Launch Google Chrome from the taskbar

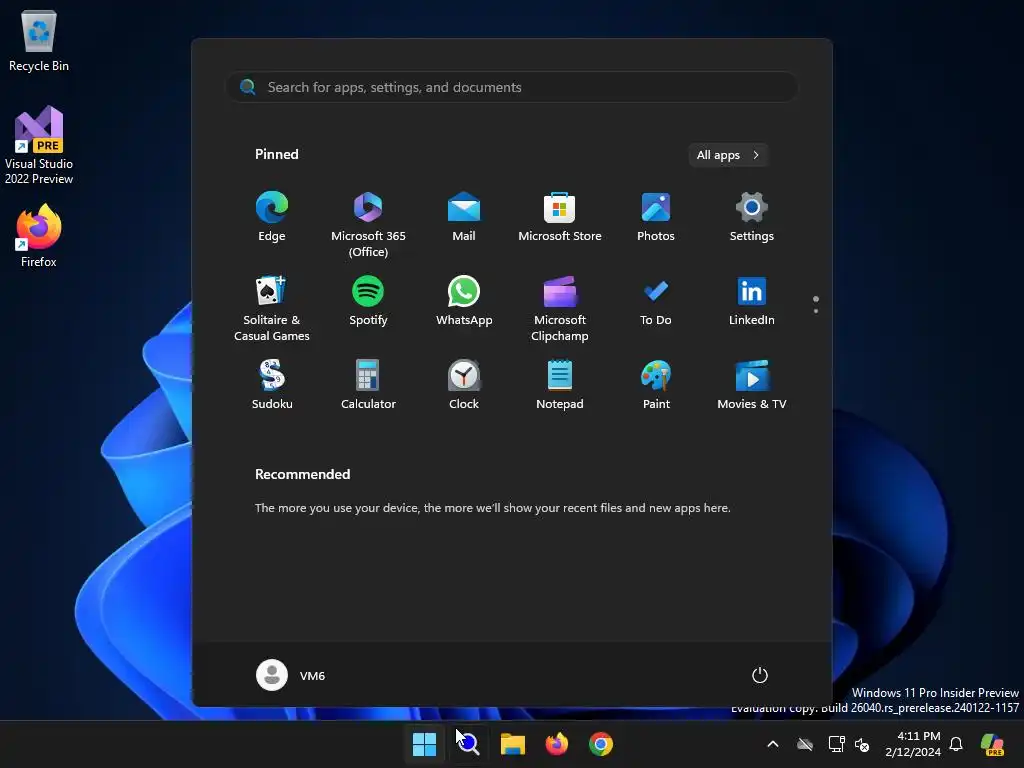(601, 744)
